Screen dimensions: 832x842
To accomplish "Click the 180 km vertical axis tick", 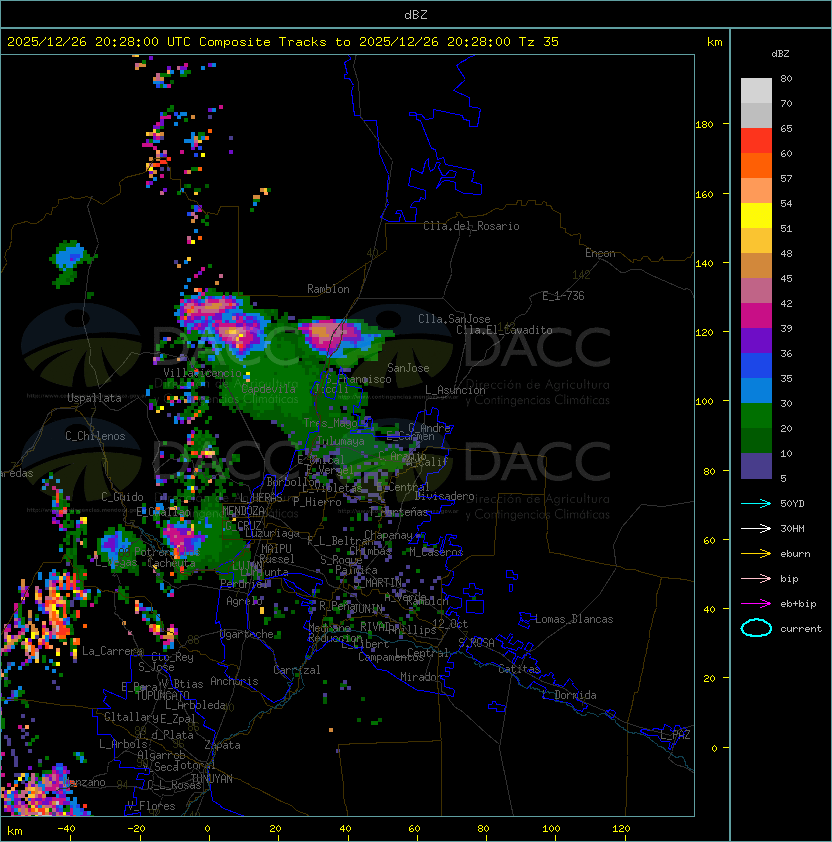I will coord(704,125).
